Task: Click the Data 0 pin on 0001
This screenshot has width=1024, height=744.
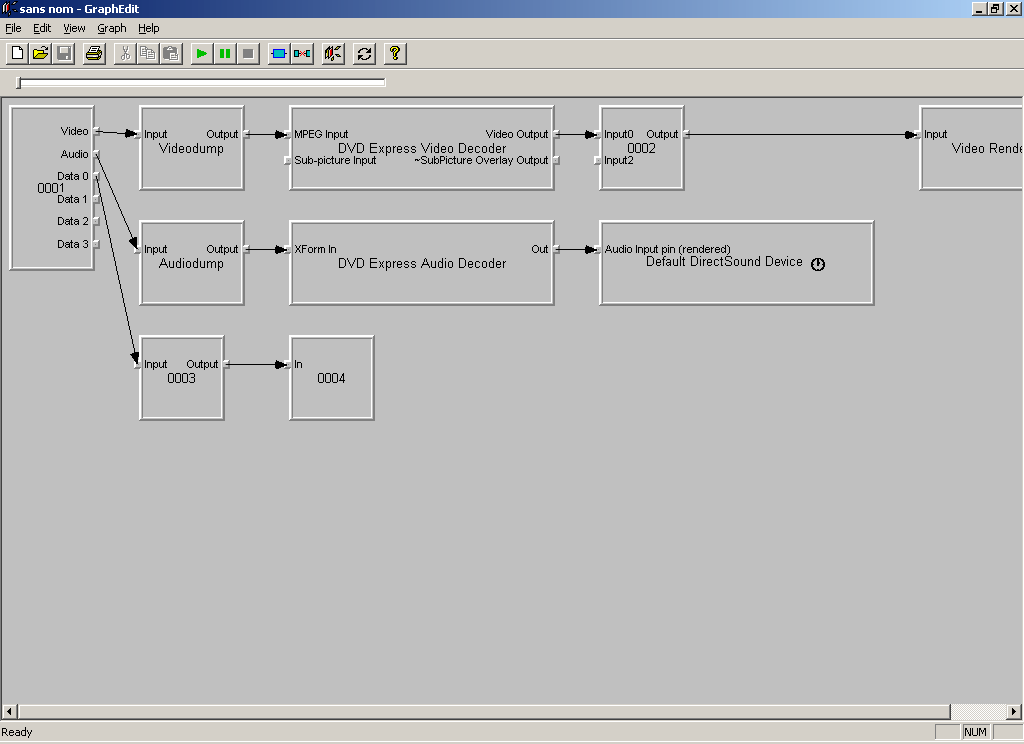Action: (97, 176)
